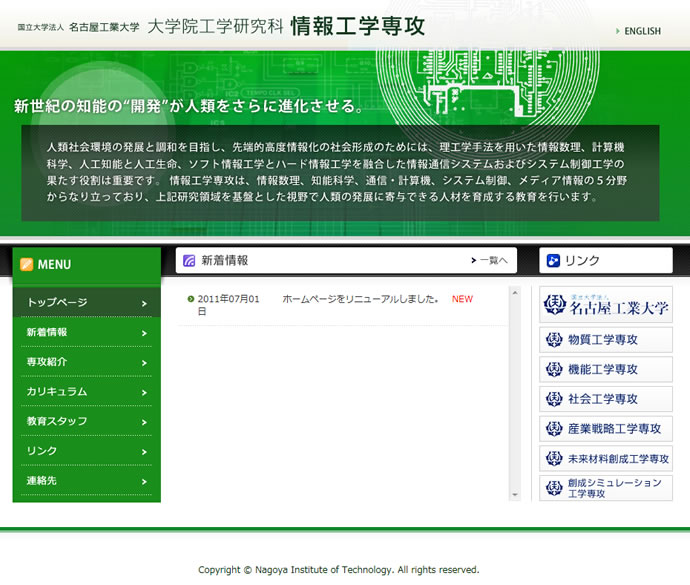Open カリキュラム menu item
Viewport: 690px width, 585px height.
point(87,392)
